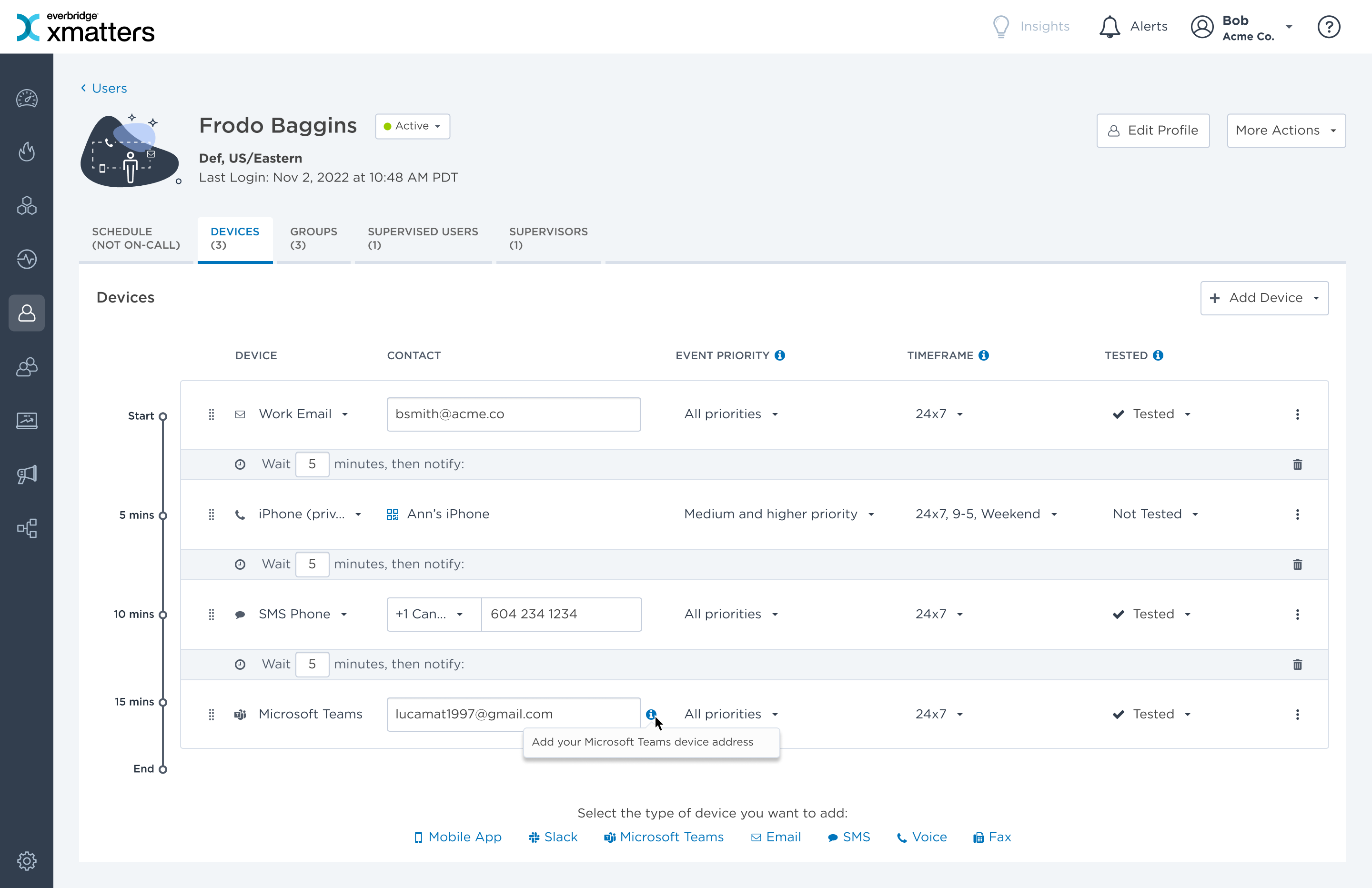Click the 604 234 1234 phone field

click(562, 614)
